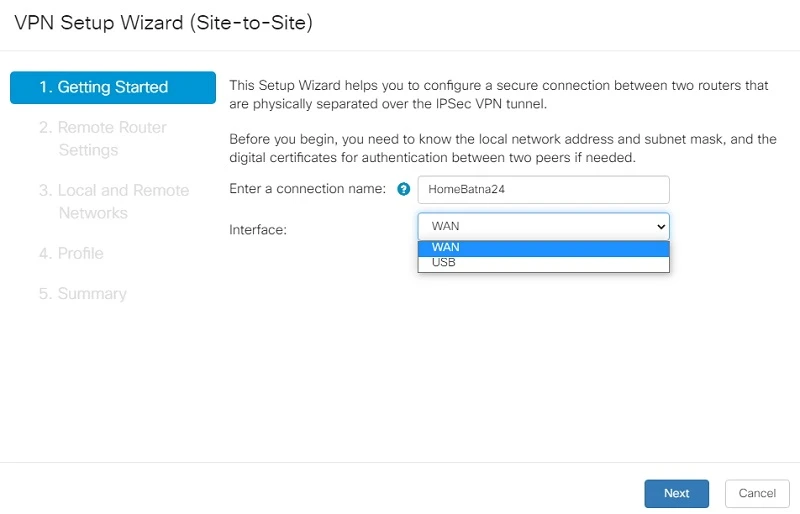
Task: Select Local and Remote Networks step
Action: pos(114,202)
